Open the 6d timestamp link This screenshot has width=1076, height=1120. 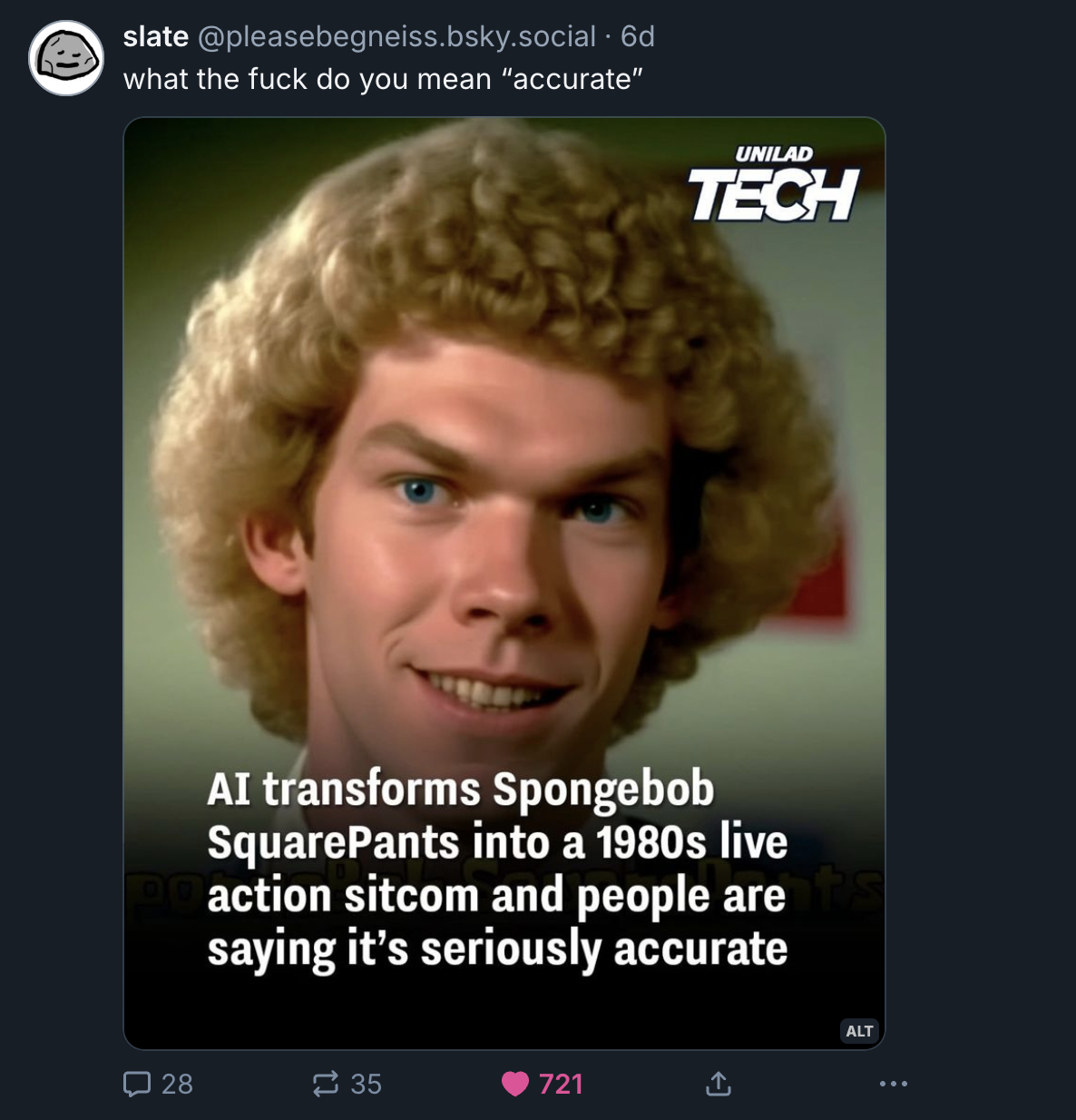tap(638, 36)
